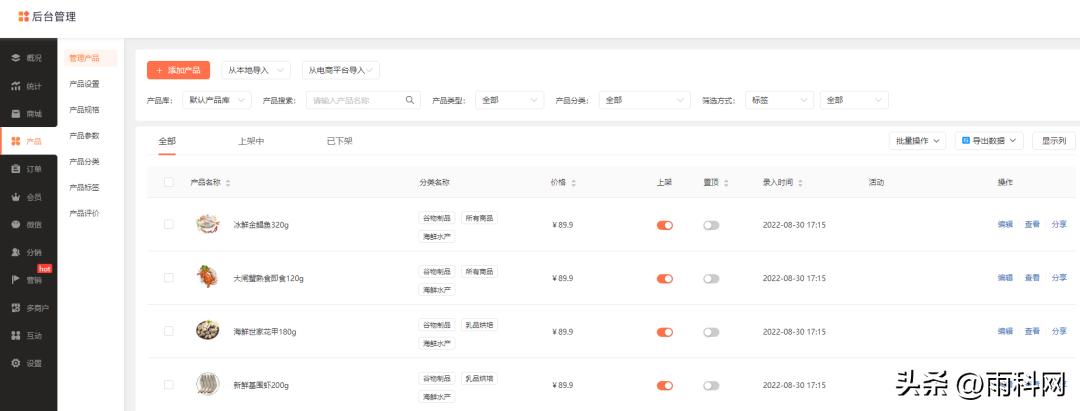Check the box for 海鲜世家花甲180g
1080x411 pixels.
tap(169, 331)
